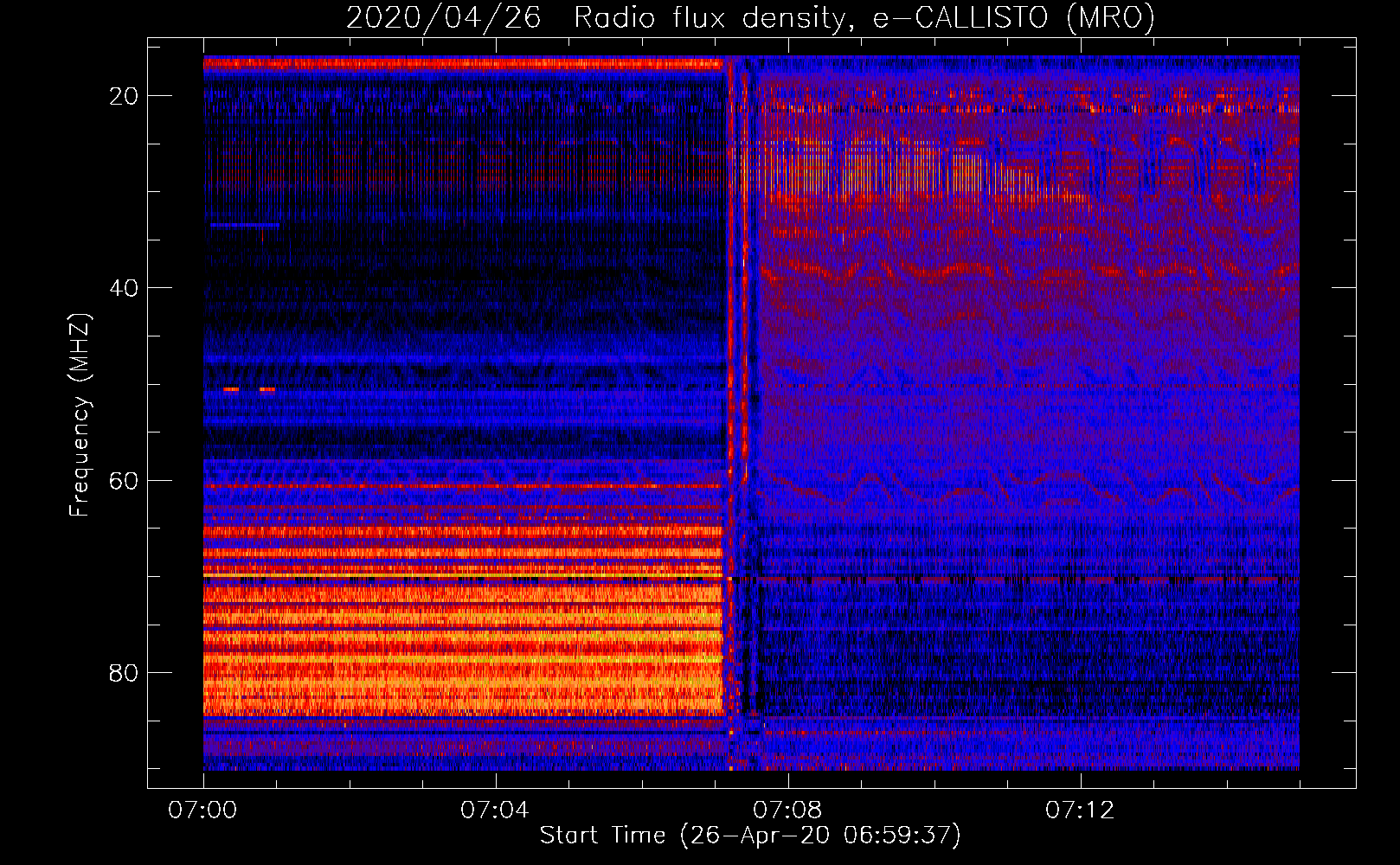This screenshot has height=865, width=1400.
Task: Click the 40 MHz frequency tick label
Action: click(x=125, y=288)
